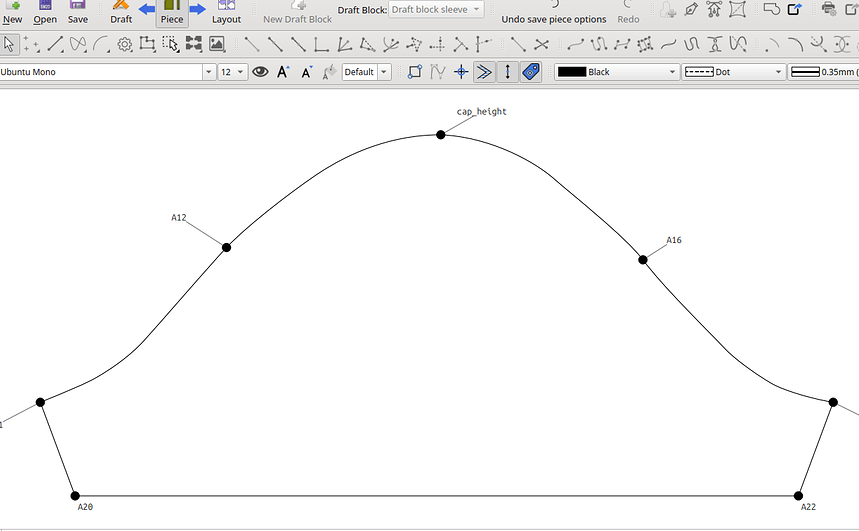859x531 pixels.
Task: Open the Black color dropdown
Action: tap(617, 72)
